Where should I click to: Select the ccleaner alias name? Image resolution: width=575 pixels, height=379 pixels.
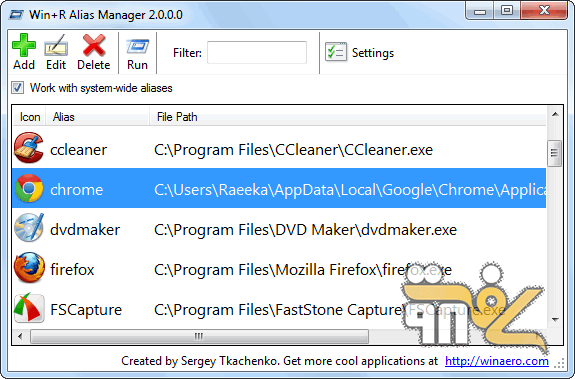coord(78,150)
